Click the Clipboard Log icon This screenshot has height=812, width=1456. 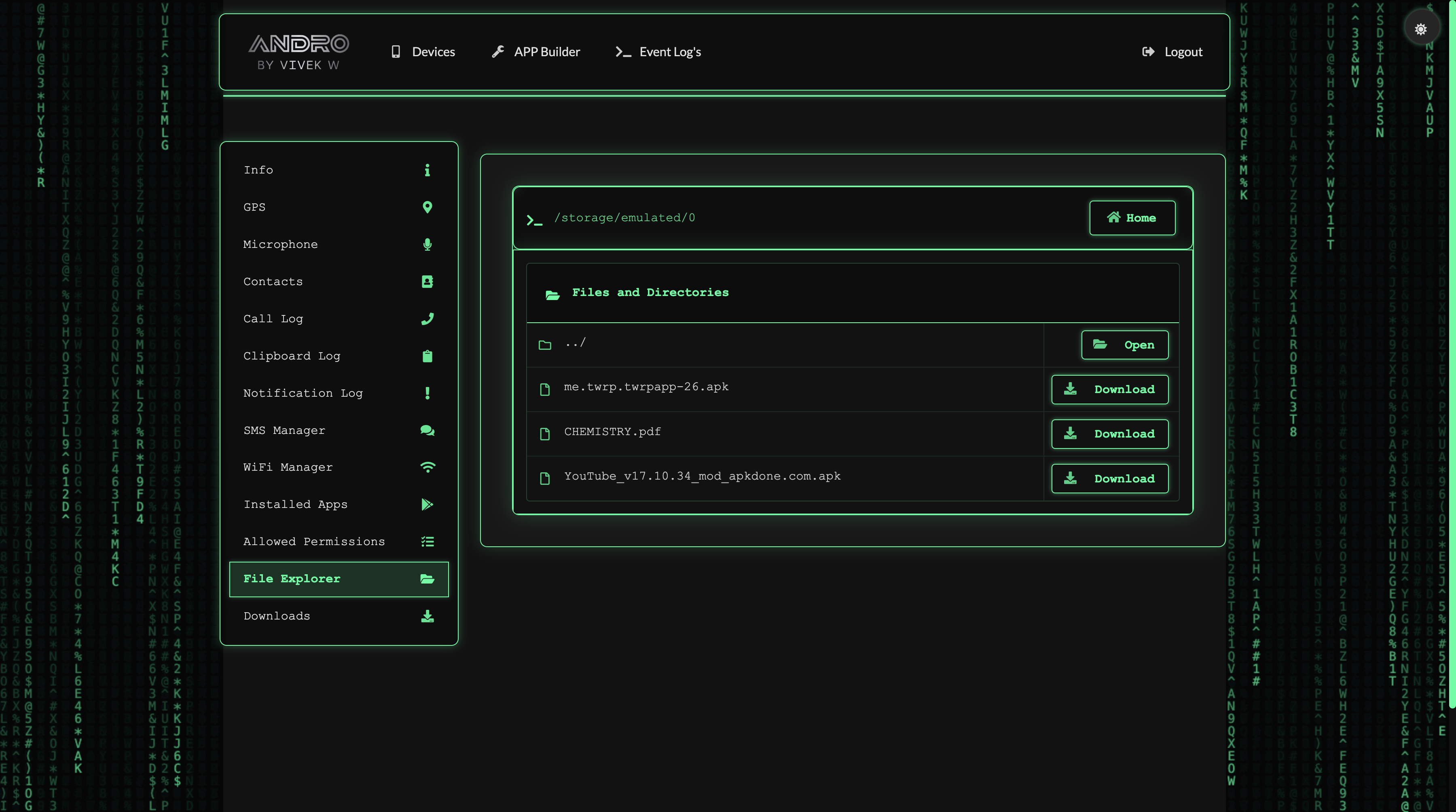(428, 356)
